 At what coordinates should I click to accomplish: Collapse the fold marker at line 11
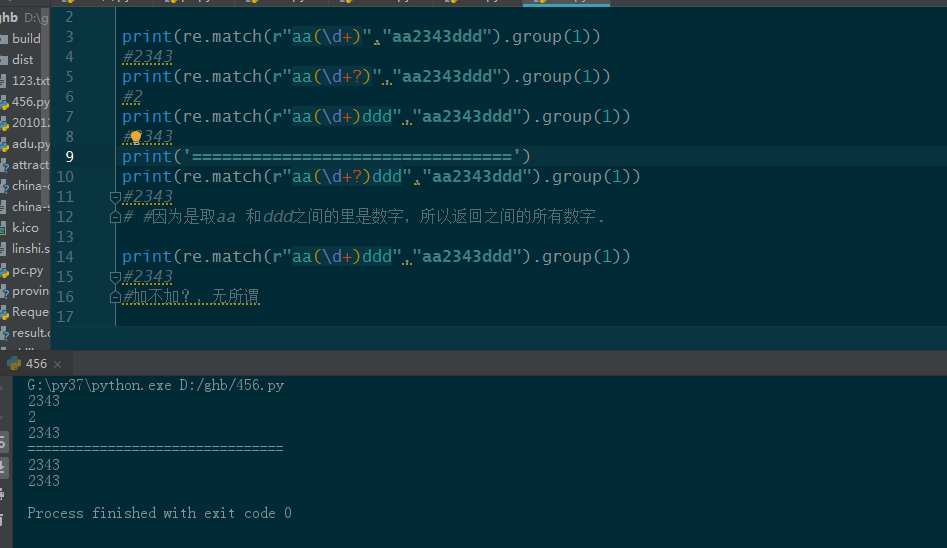(x=115, y=197)
